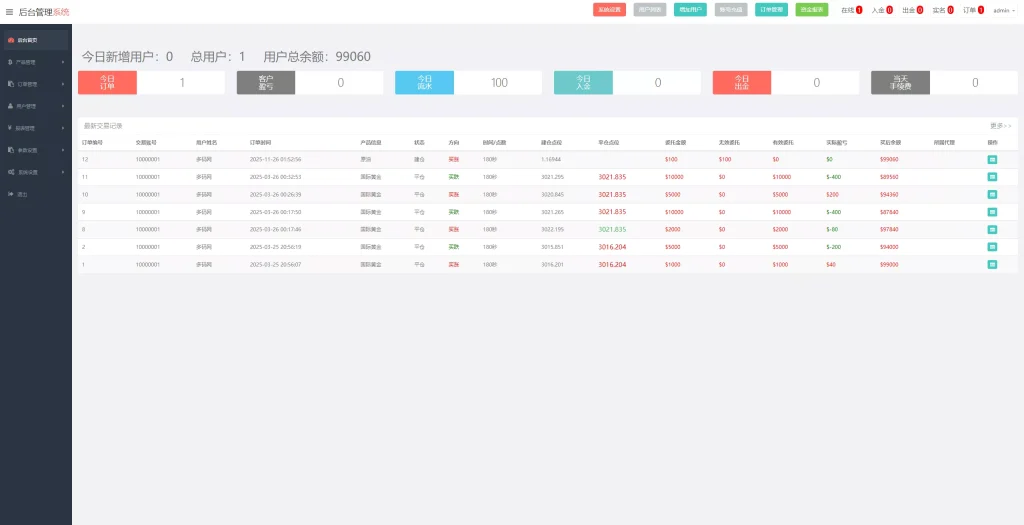Open the 后台首页 dashboard sidebar item
1024x525 pixels.
[36, 40]
